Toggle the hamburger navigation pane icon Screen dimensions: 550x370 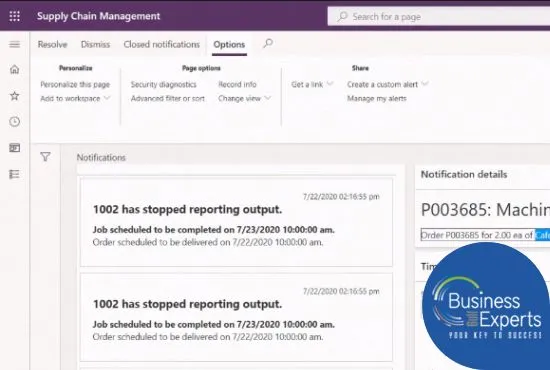click(14, 44)
